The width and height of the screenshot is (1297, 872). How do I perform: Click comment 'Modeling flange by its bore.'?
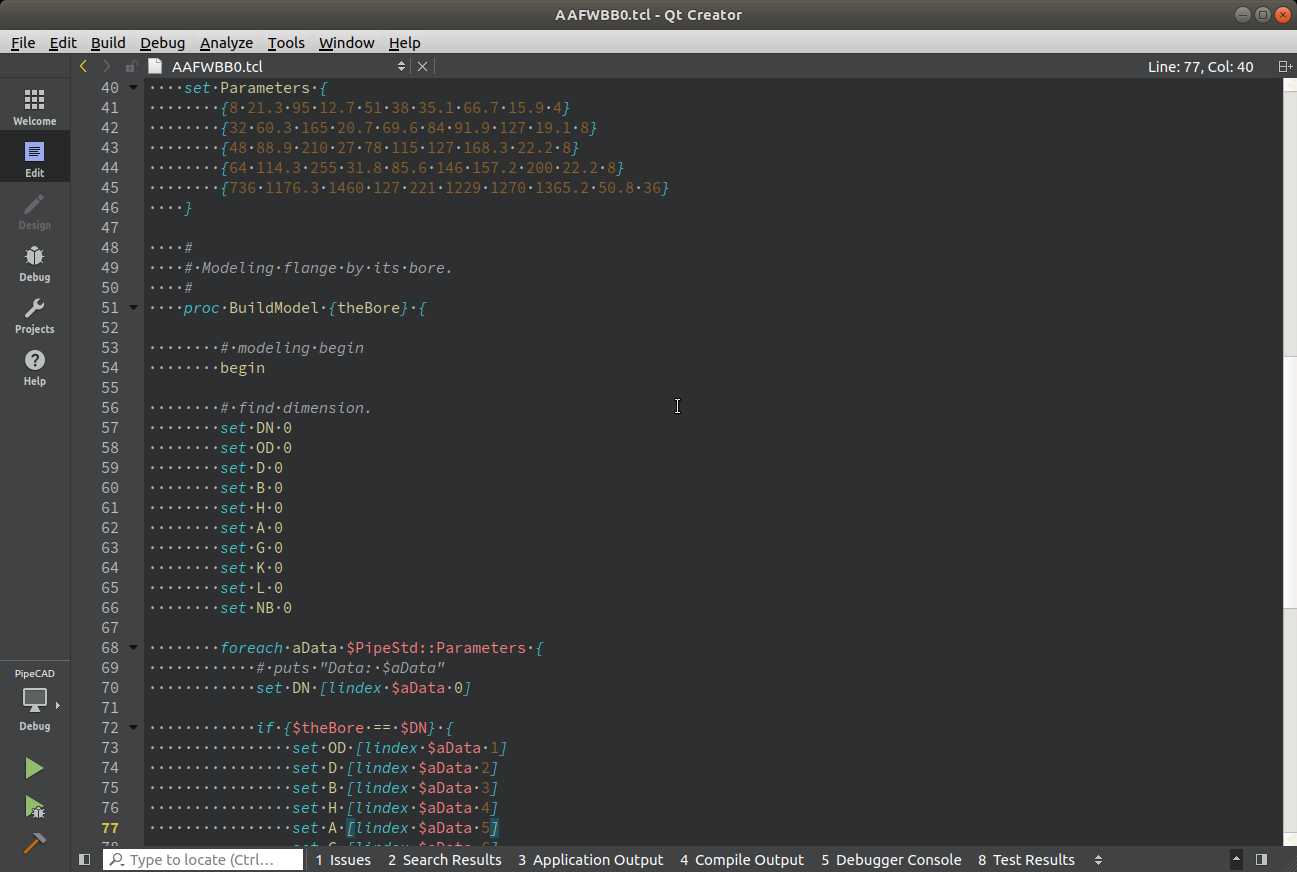click(327, 267)
